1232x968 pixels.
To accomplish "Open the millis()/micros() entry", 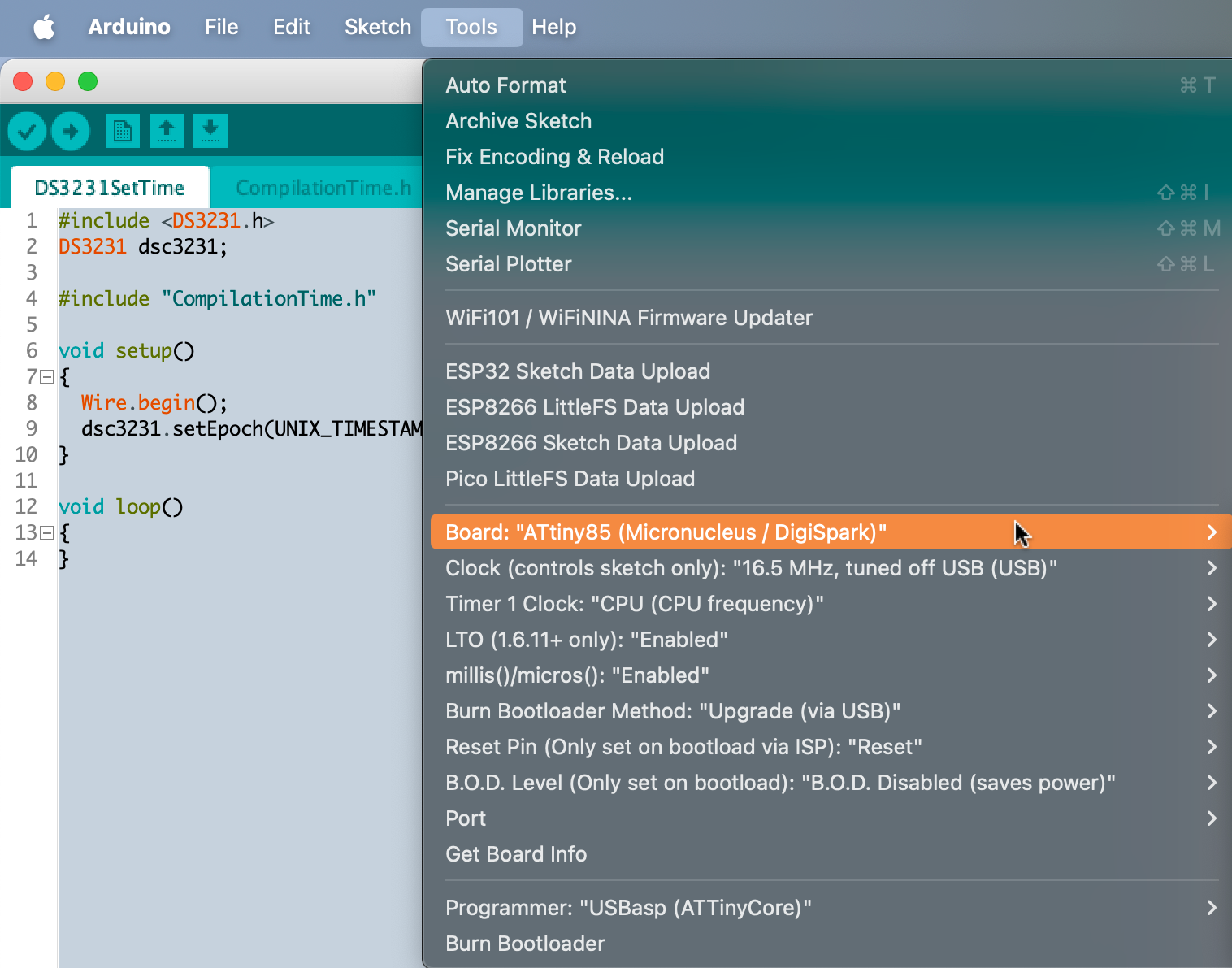I will tap(831, 675).
